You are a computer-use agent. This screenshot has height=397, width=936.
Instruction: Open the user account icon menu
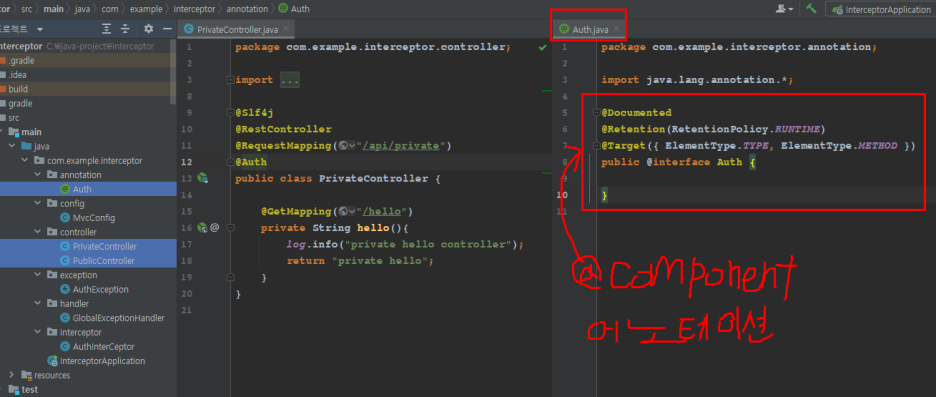pos(784,9)
